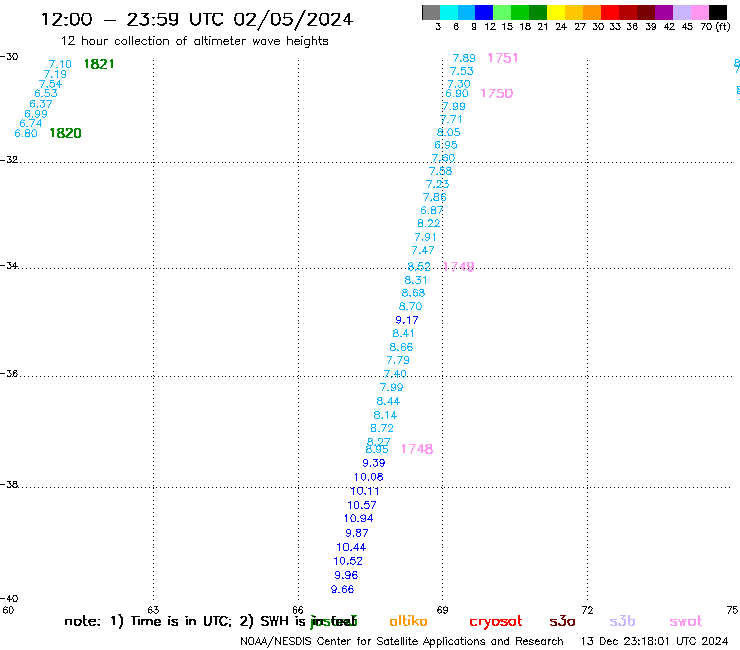Click the pink swatch in the color scale
The height and width of the screenshot is (650, 740).
click(700, 12)
